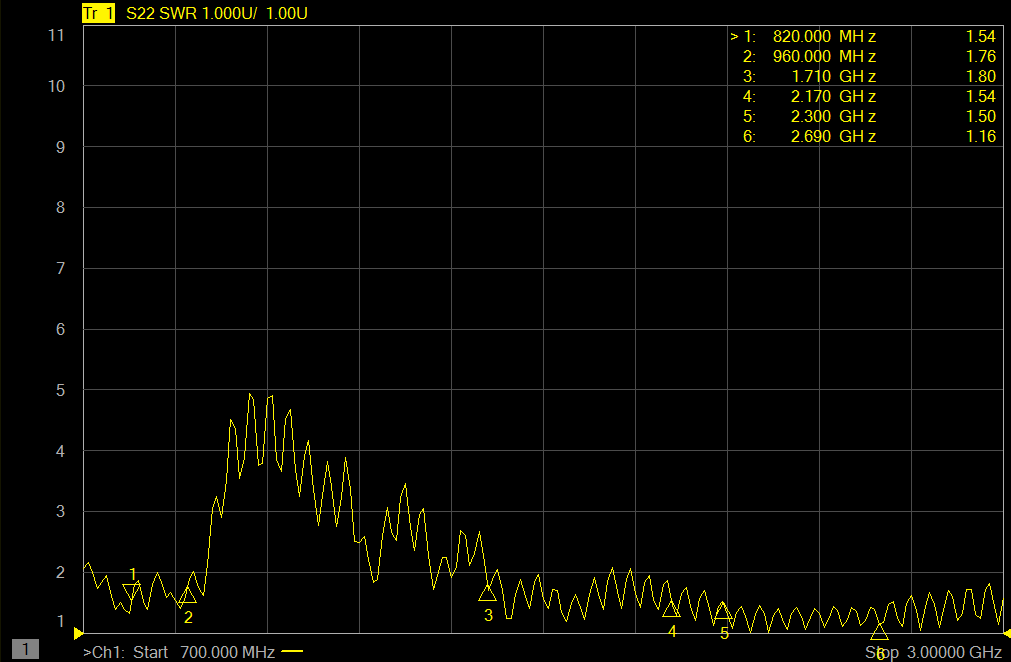
Task: Click the Y-axis label 10
Action: tap(57, 86)
